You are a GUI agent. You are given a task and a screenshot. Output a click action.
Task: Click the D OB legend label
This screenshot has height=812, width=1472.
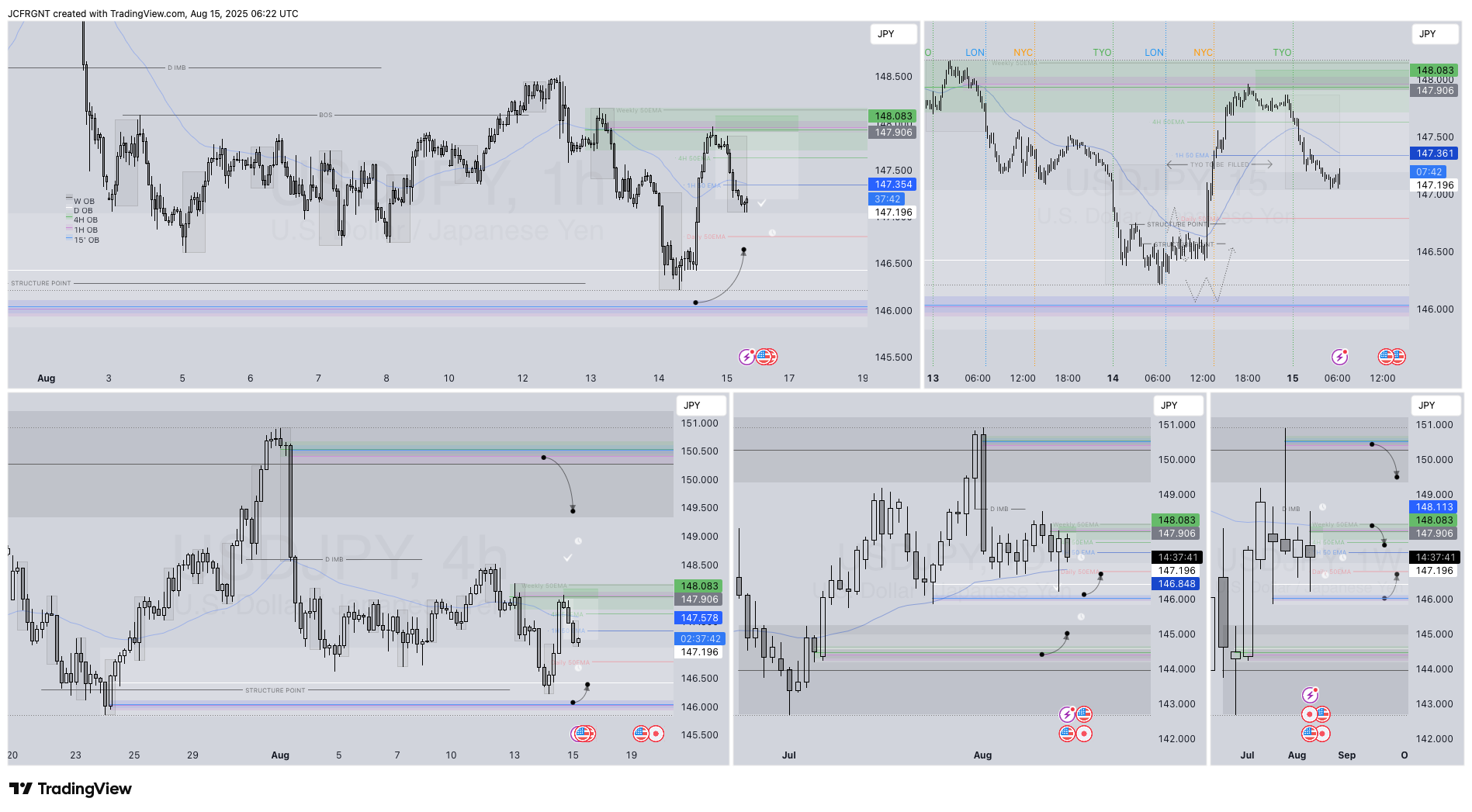point(83,211)
